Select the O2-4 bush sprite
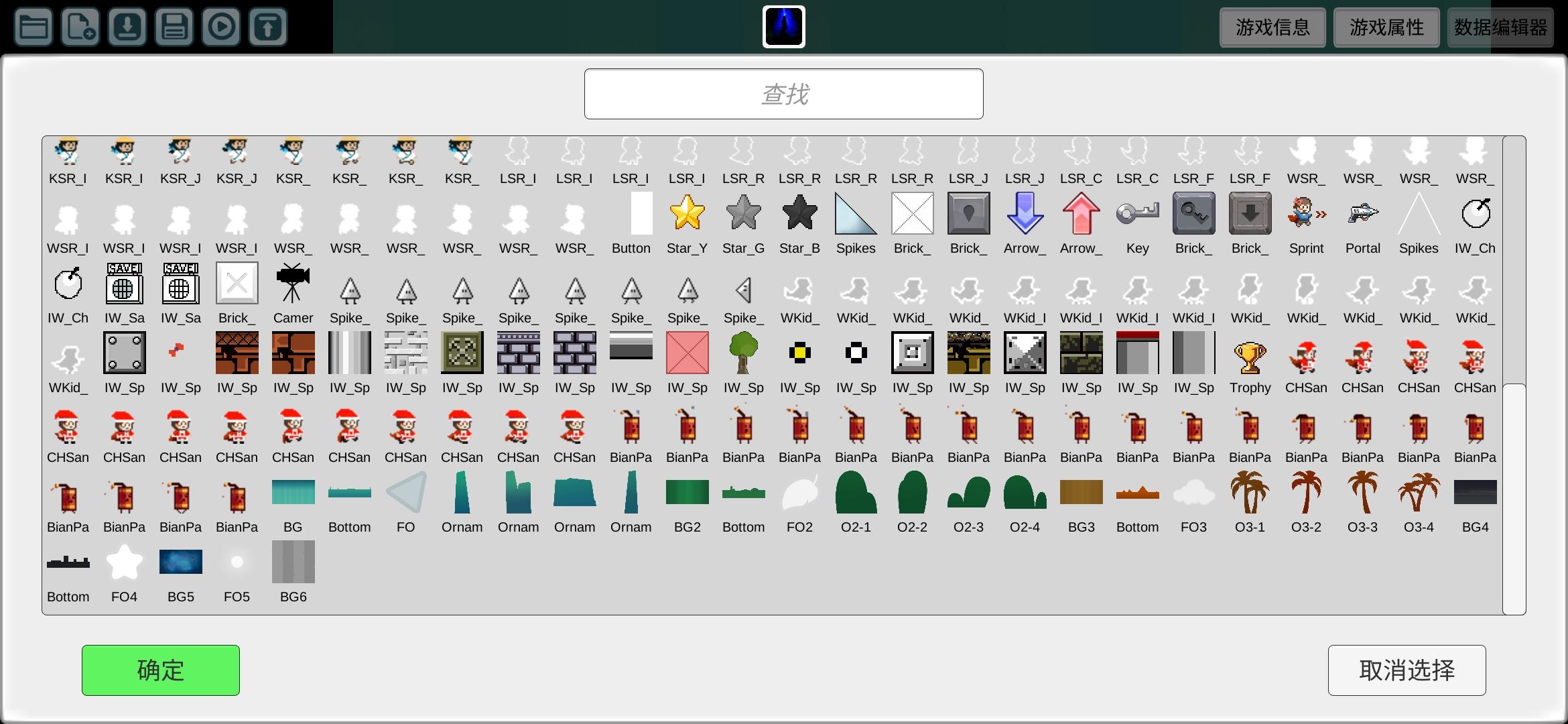The image size is (1568, 724). (1025, 492)
